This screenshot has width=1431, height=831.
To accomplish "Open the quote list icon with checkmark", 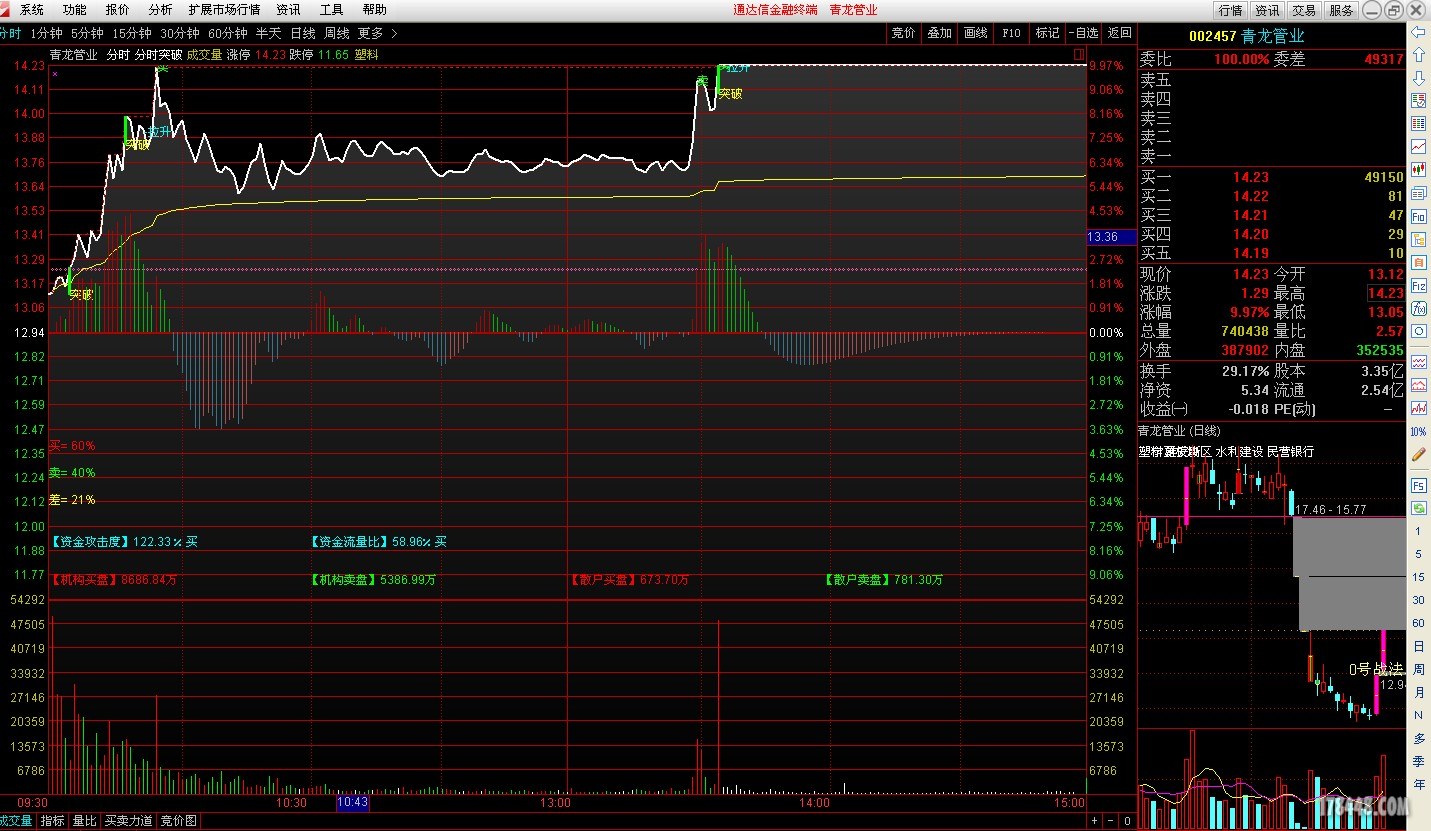I will click(x=1418, y=101).
